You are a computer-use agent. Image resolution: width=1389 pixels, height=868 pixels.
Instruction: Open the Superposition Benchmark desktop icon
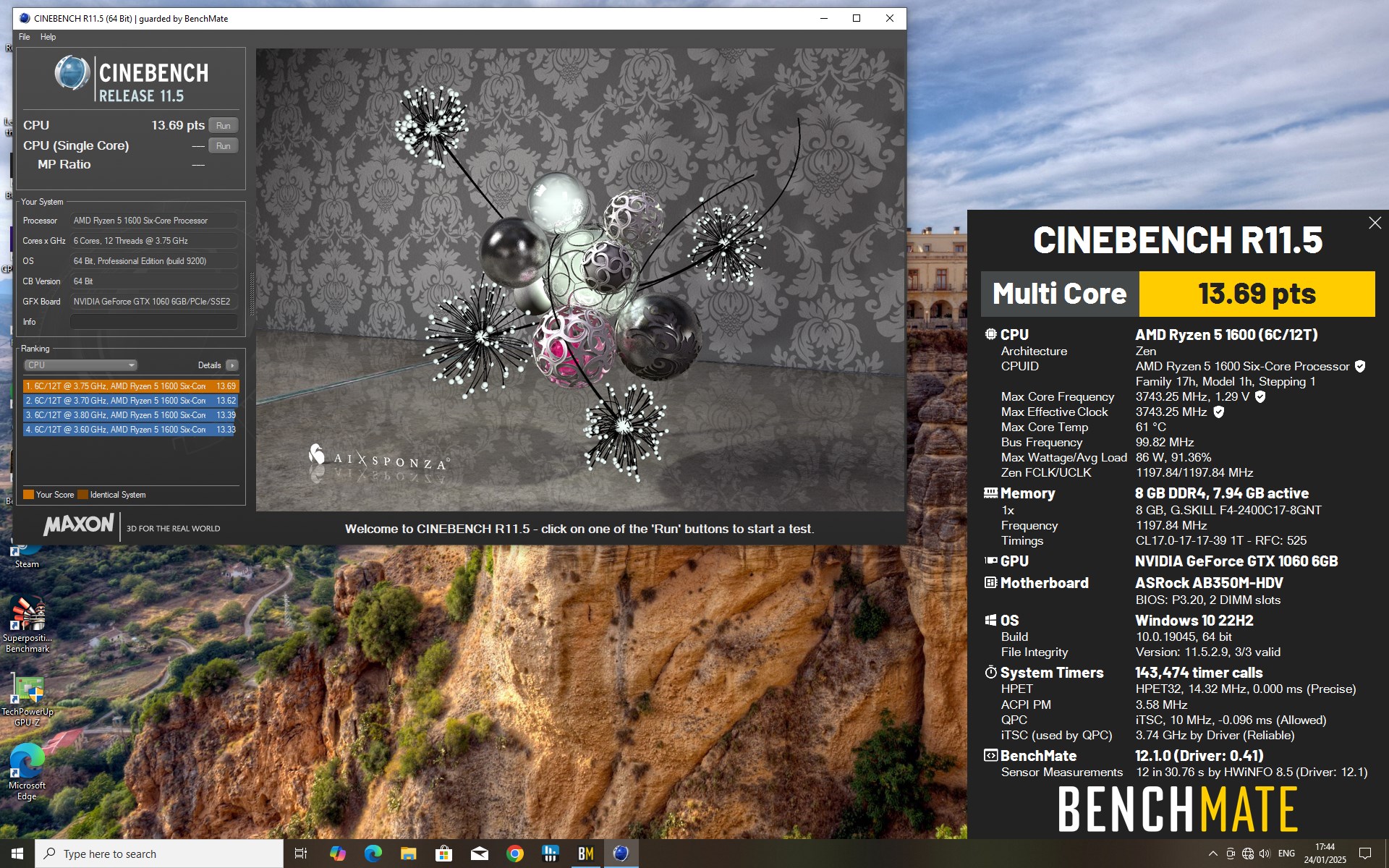coord(27,624)
